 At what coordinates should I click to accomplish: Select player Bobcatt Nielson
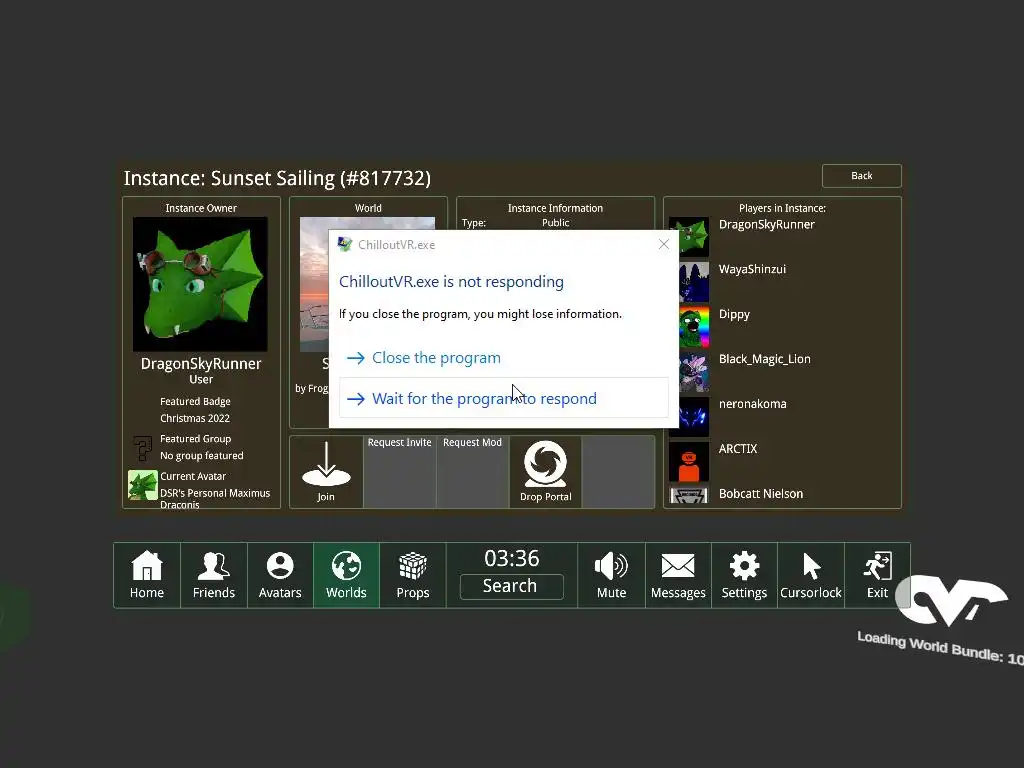(761, 494)
